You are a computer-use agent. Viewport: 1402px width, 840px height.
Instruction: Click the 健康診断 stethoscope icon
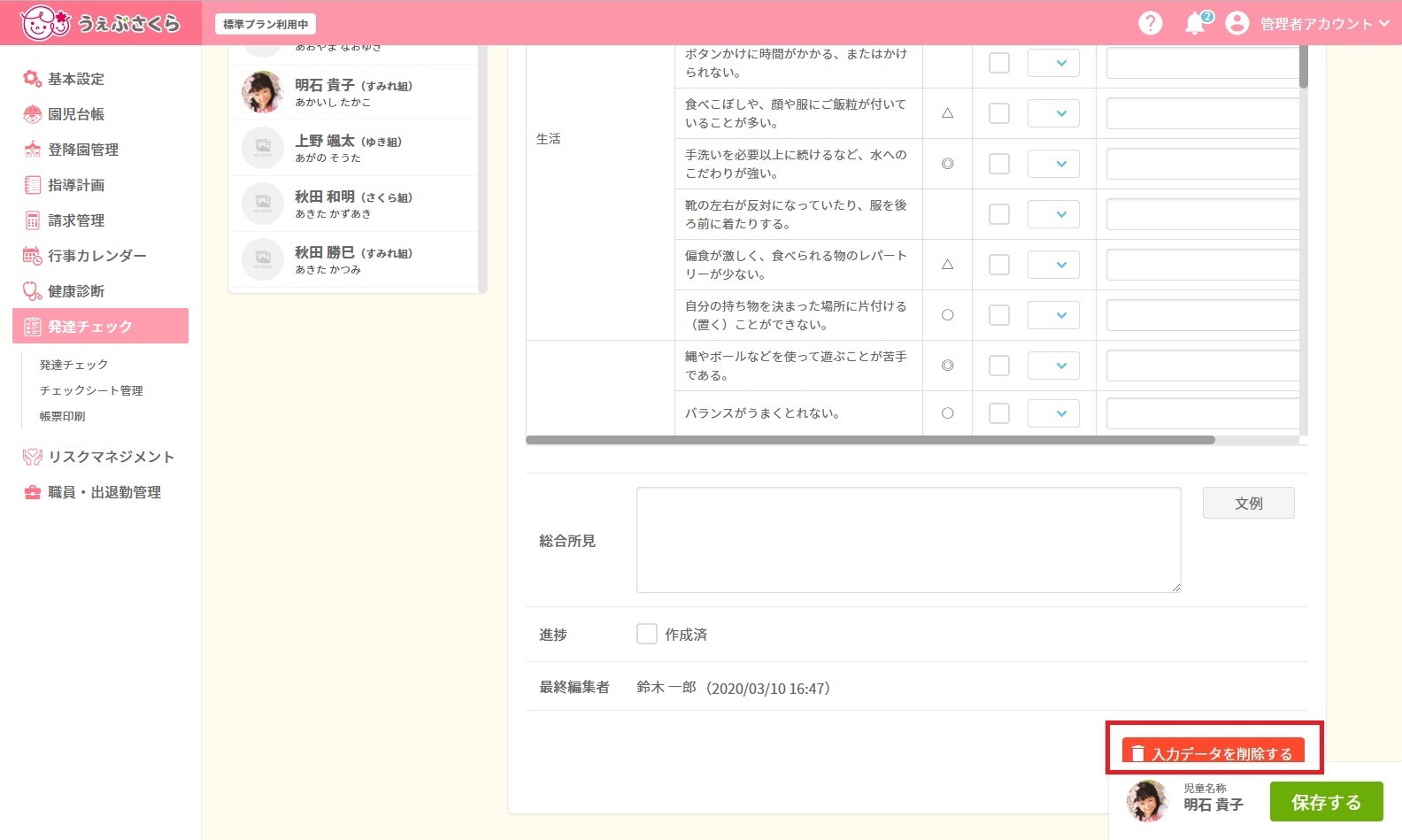pyautogui.click(x=33, y=291)
